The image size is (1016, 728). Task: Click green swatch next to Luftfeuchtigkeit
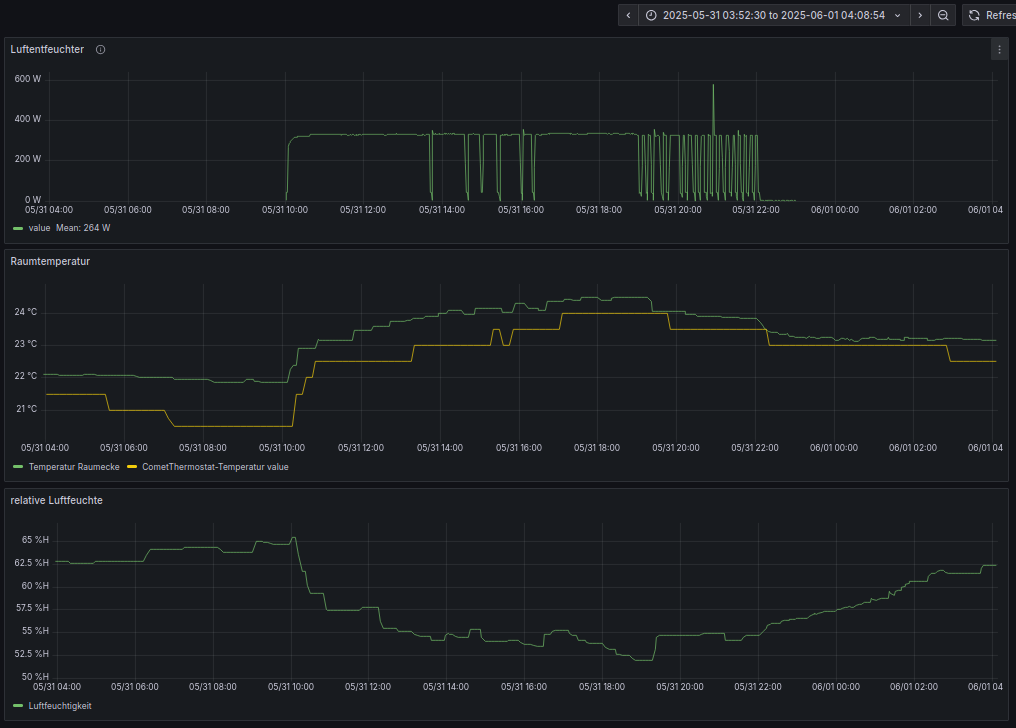click(x=17, y=706)
